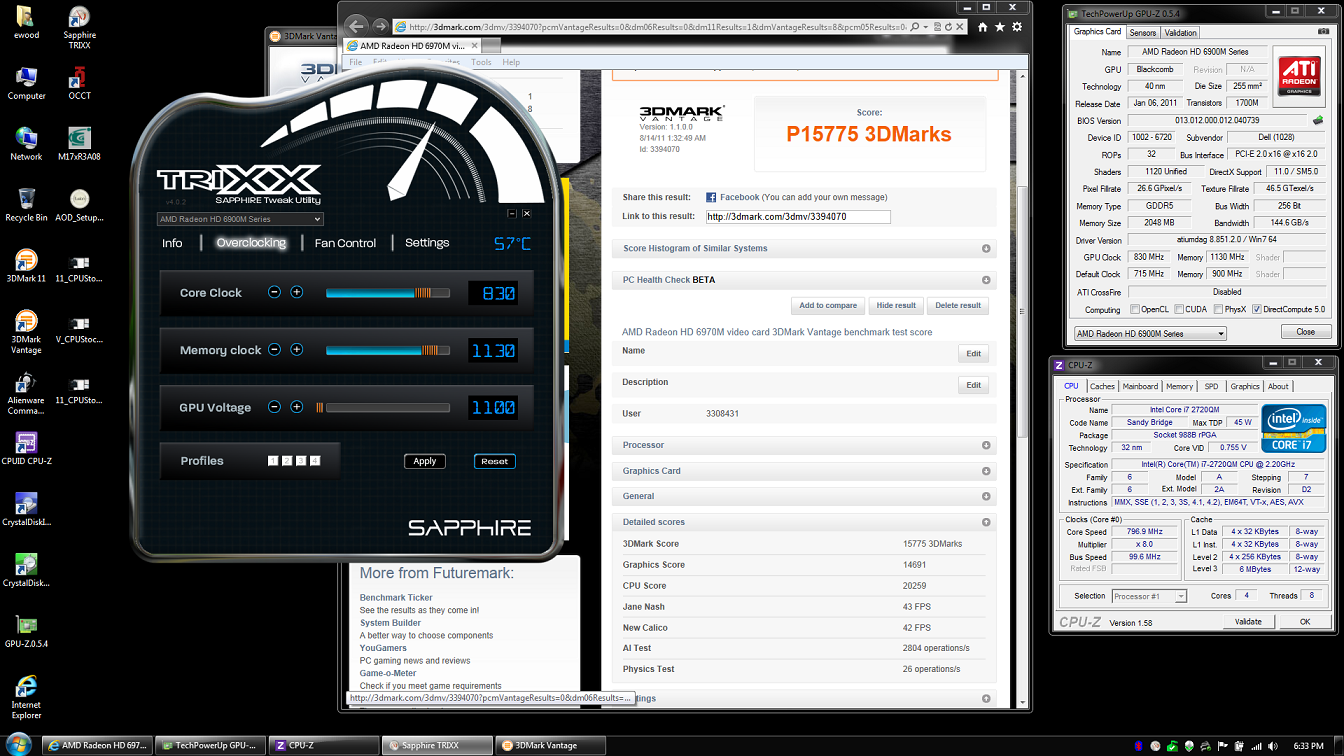The width and height of the screenshot is (1344, 756).
Task: Open the GPU-Z Sensors tab
Action: pos(1143,33)
